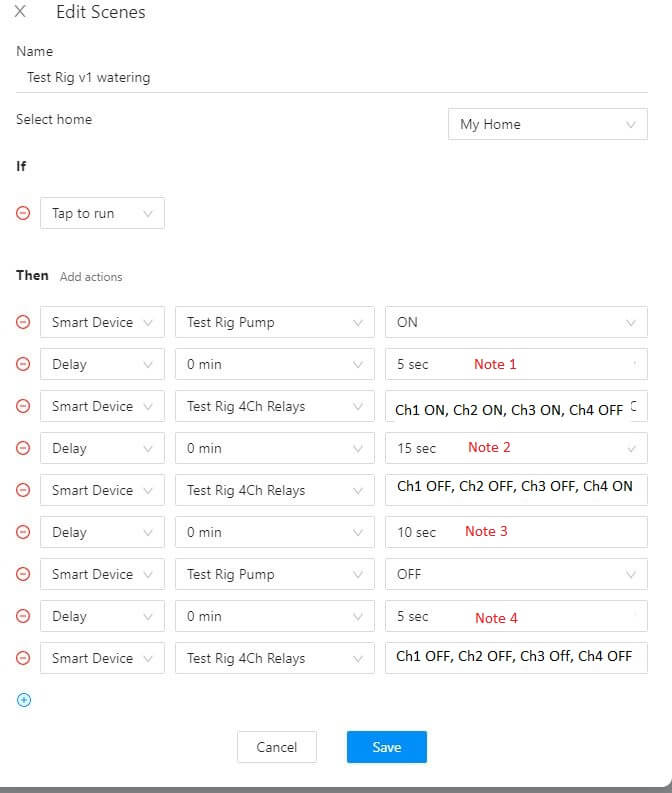Open the OFF state dropdown for pump

[515, 574]
